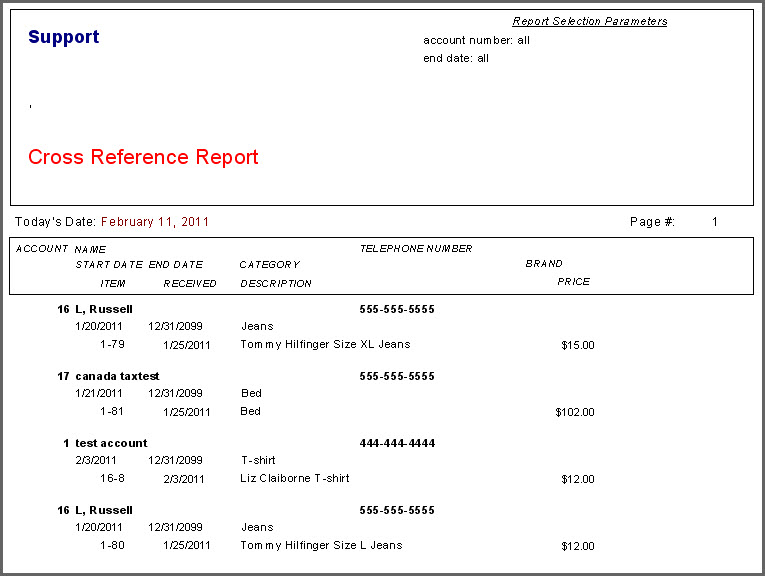This screenshot has height=576, width=765.
Task: Click the TELEPHONE NUMBER column header
Action: 416,249
